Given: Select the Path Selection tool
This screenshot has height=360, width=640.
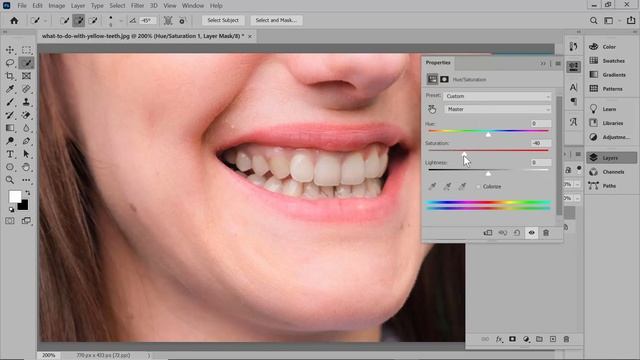Looking at the screenshot, I should tap(26, 154).
